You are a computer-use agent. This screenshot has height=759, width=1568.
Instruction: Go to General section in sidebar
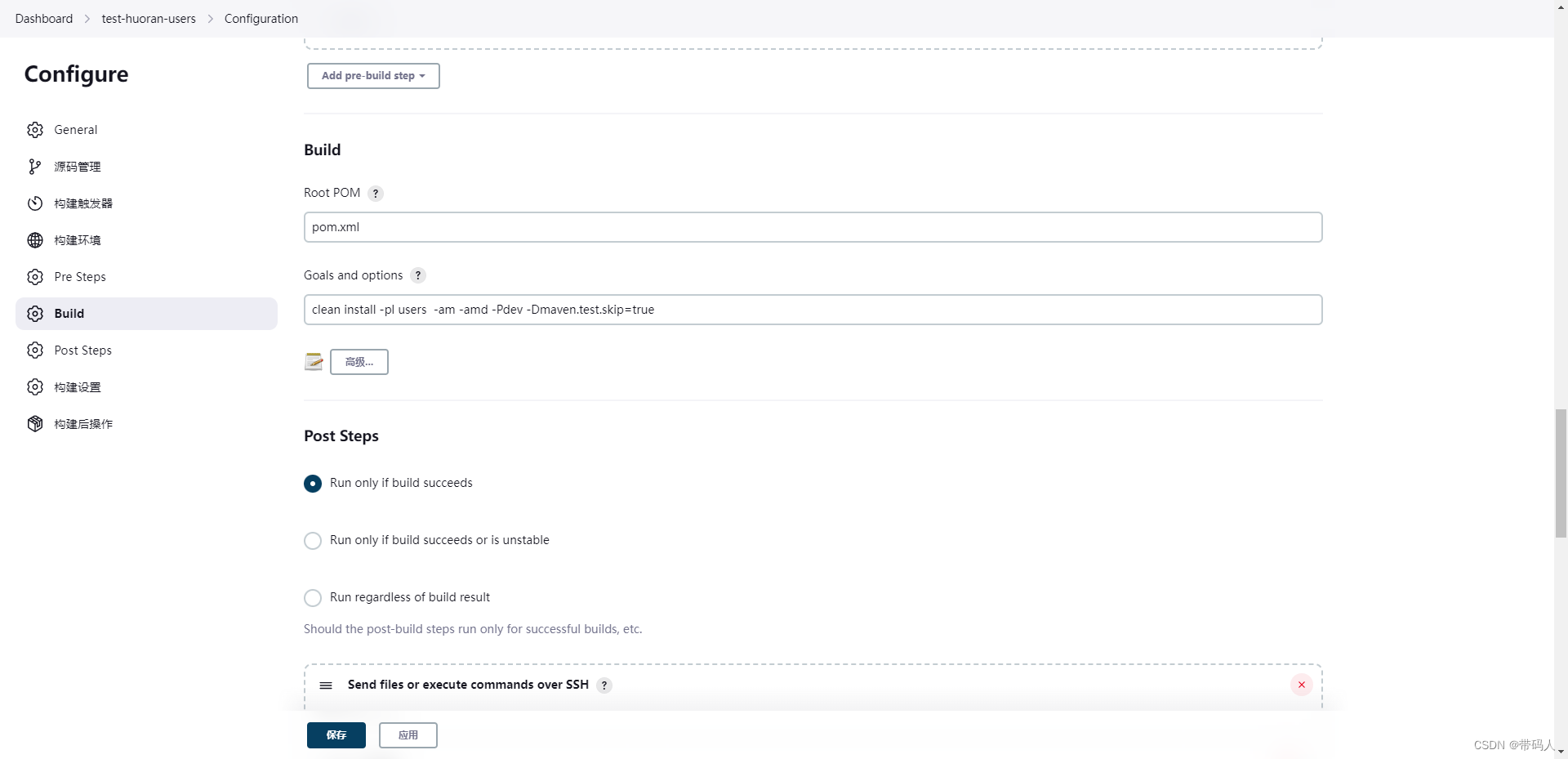point(146,130)
